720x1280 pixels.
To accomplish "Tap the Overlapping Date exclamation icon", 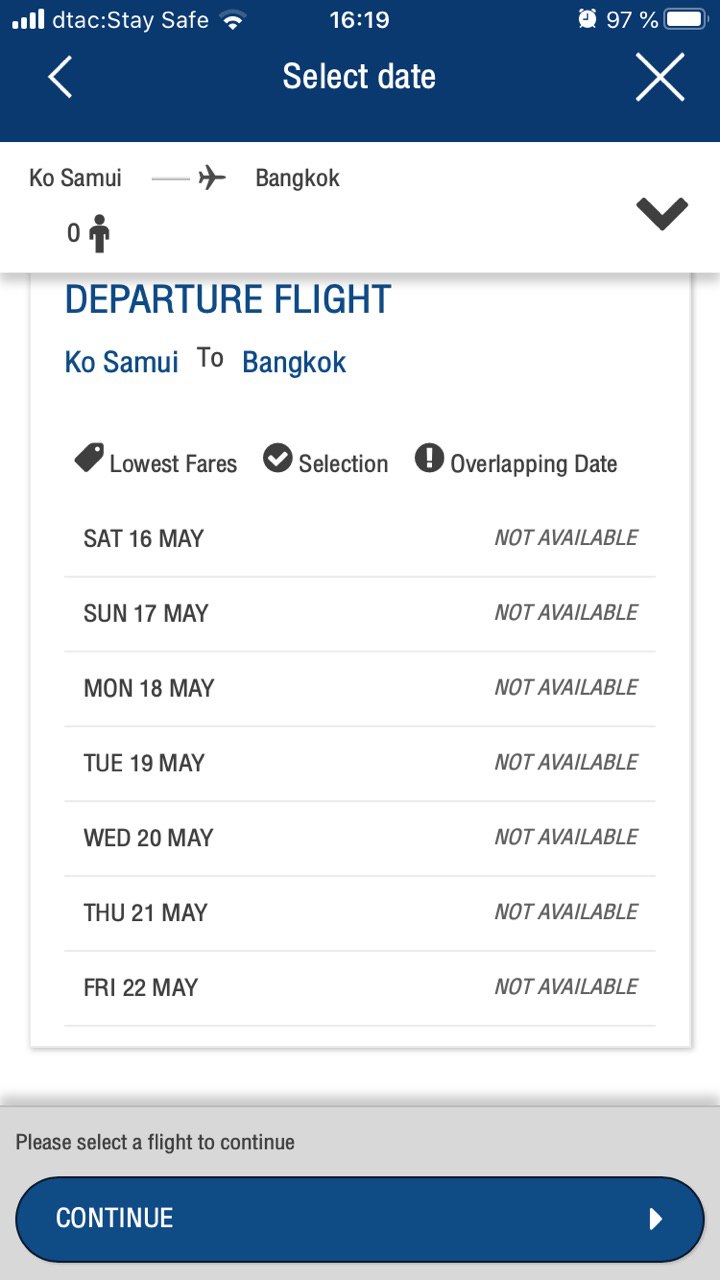I will pos(429,459).
